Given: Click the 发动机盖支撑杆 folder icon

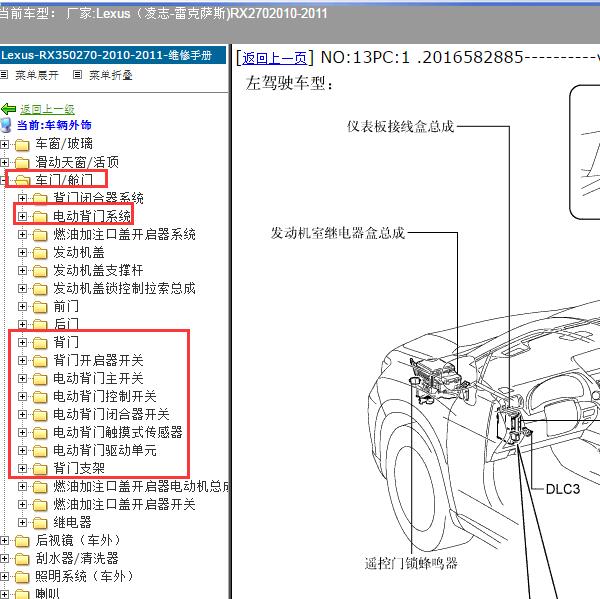Looking at the screenshot, I should pos(40,271).
